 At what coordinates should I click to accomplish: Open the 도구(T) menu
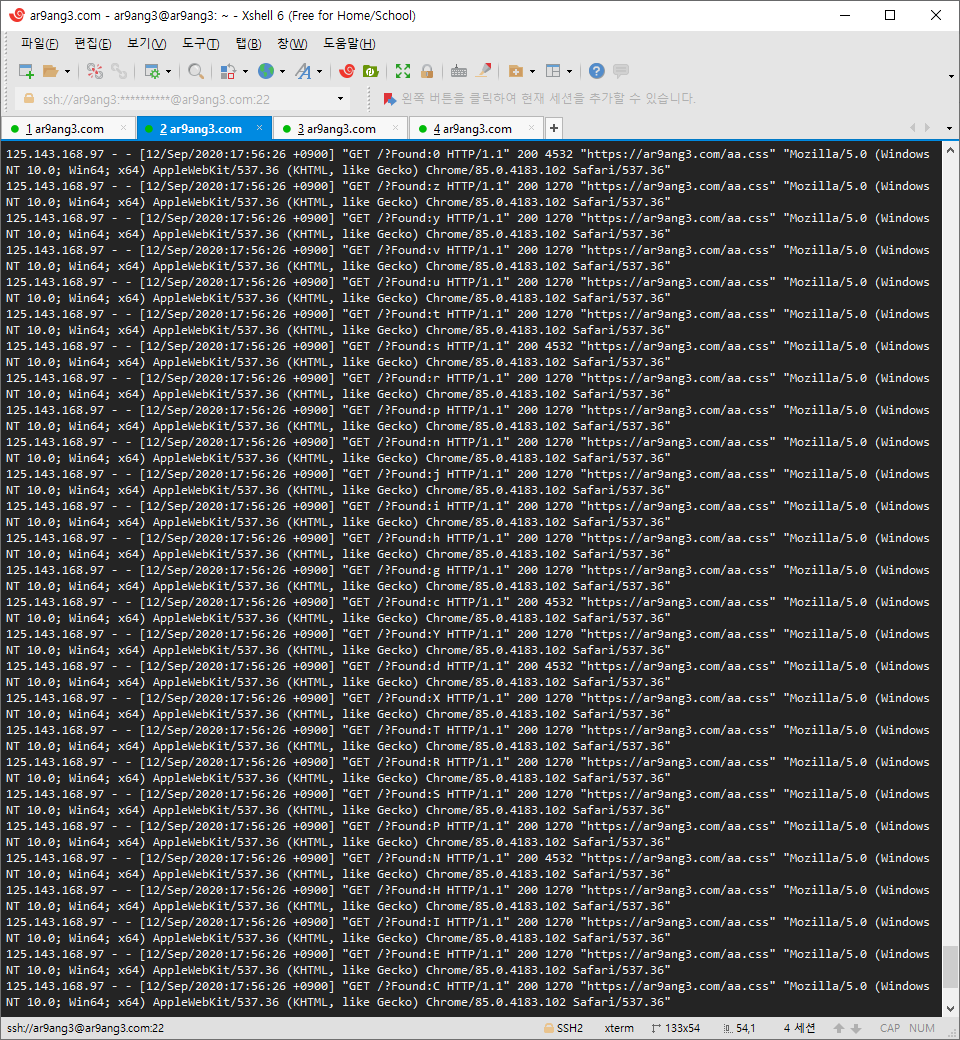click(x=200, y=44)
